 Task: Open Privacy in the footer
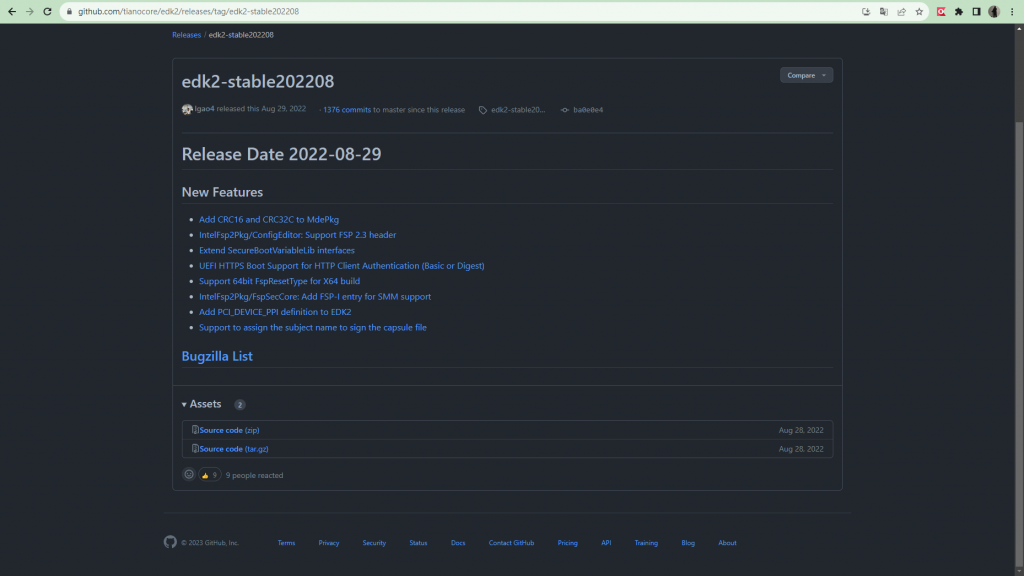[328, 543]
